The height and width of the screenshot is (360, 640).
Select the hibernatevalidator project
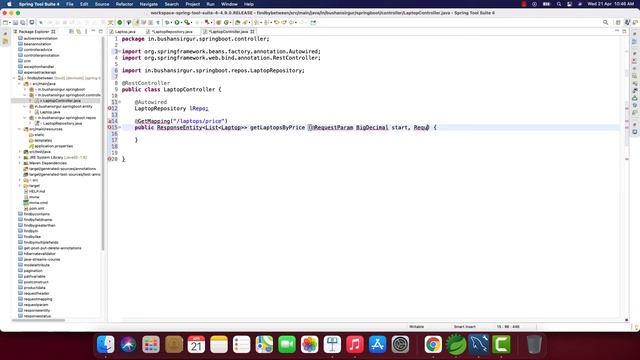click(x=40, y=254)
